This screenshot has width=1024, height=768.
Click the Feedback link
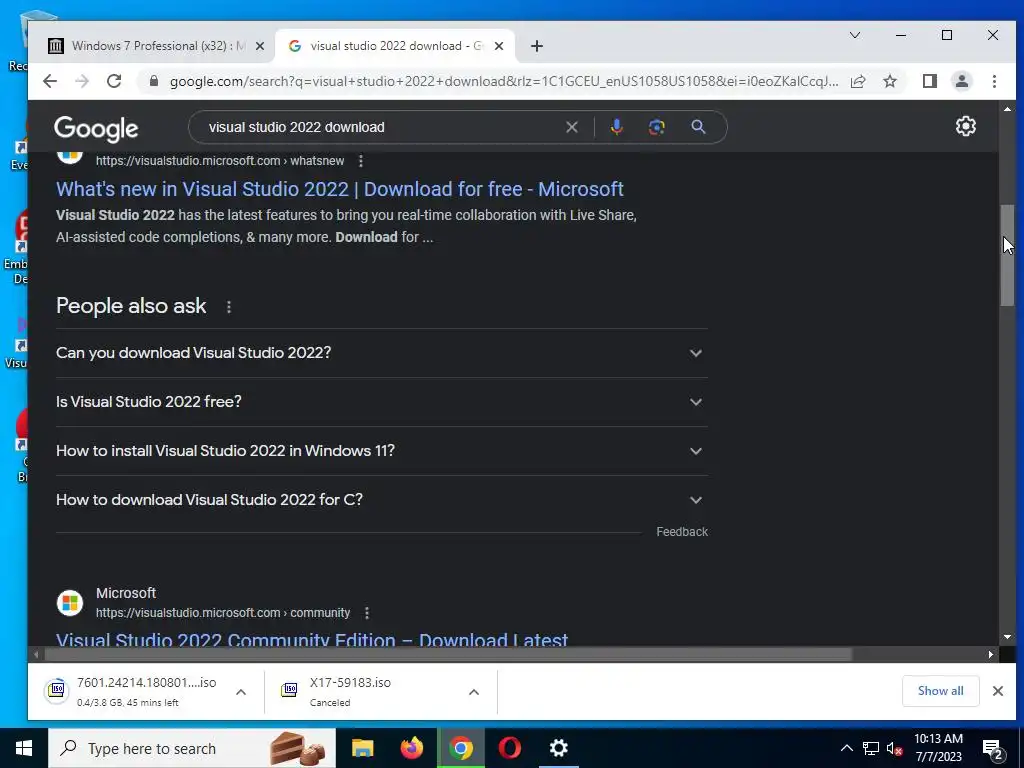[x=682, y=532]
